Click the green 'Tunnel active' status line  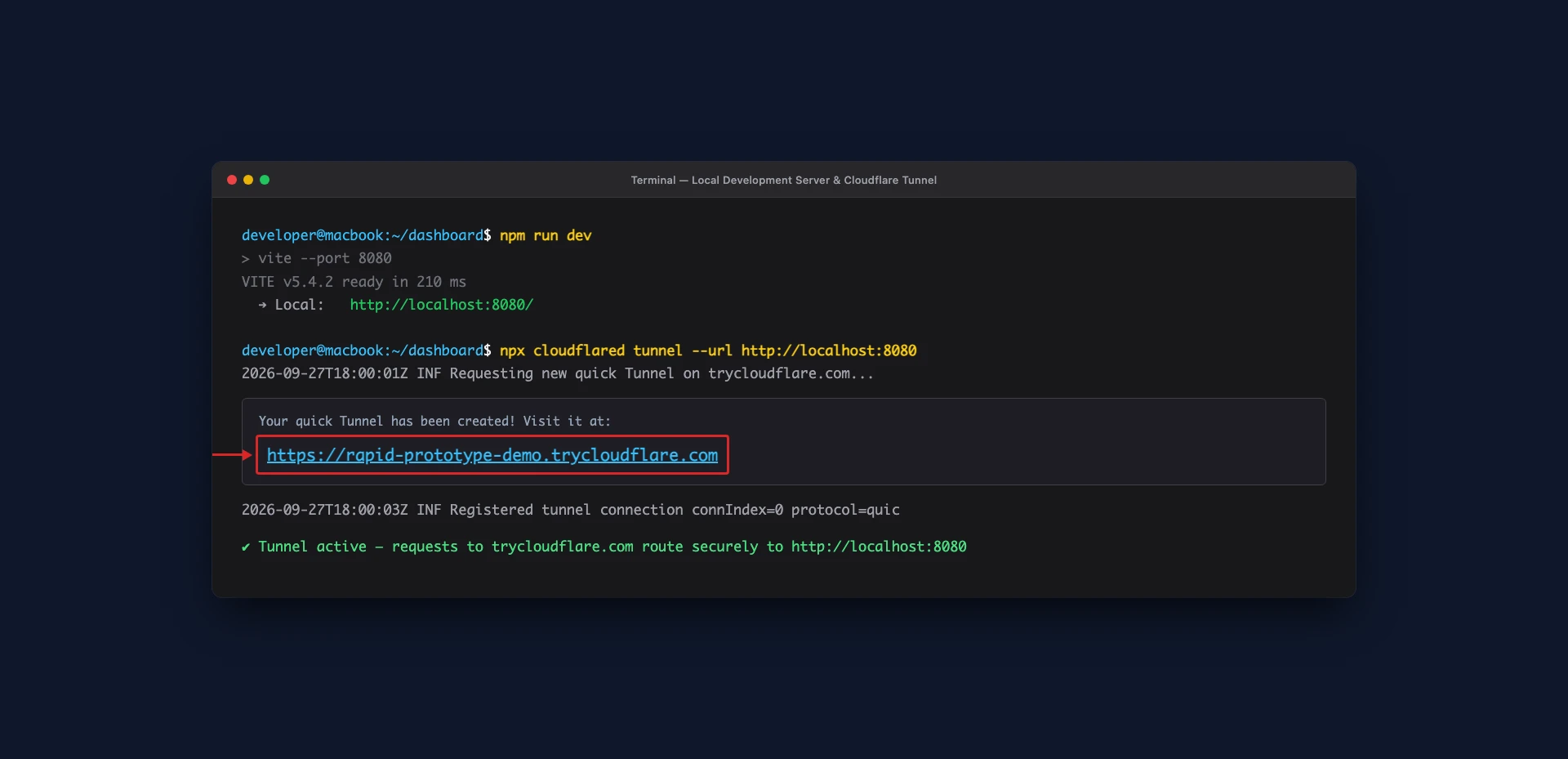coord(604,547)
